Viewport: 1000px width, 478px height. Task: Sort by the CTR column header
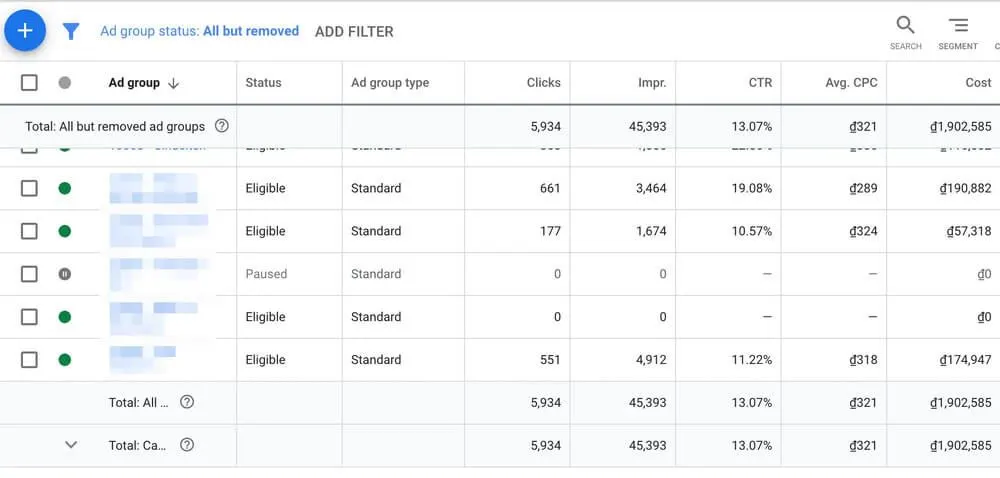pyautogui.click(x=760, y=83)
